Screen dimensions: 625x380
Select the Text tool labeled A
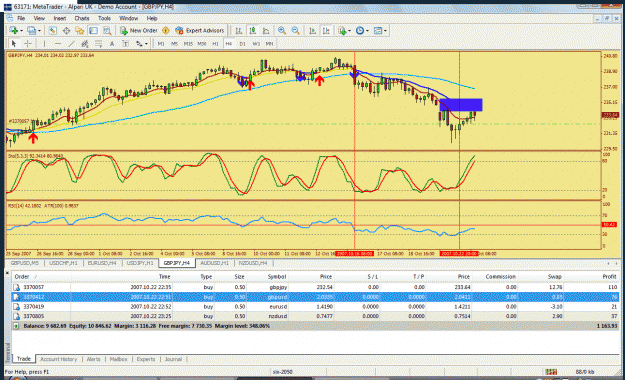point(112,43)
